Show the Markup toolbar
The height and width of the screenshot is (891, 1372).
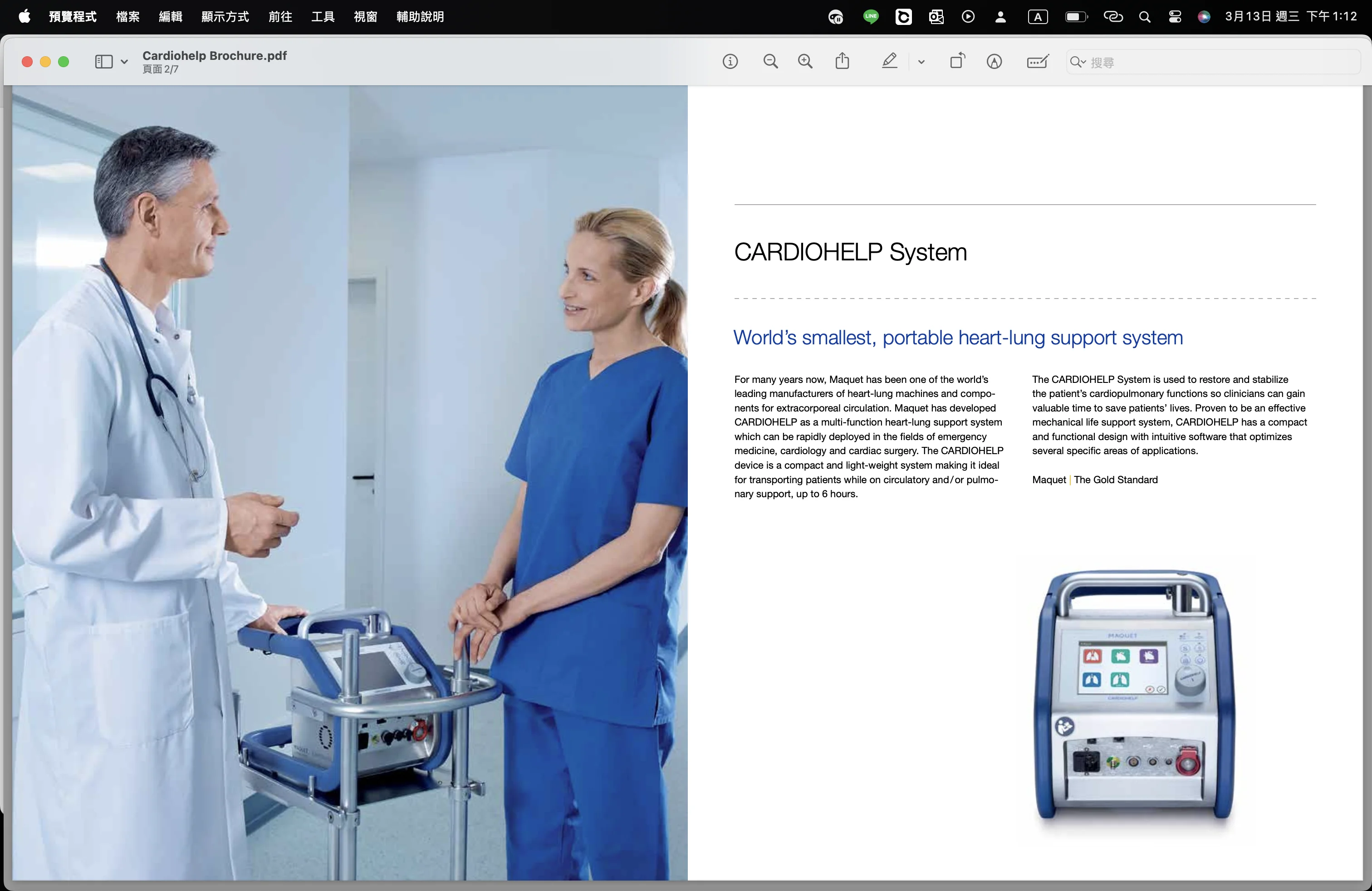tap(995, 62)
